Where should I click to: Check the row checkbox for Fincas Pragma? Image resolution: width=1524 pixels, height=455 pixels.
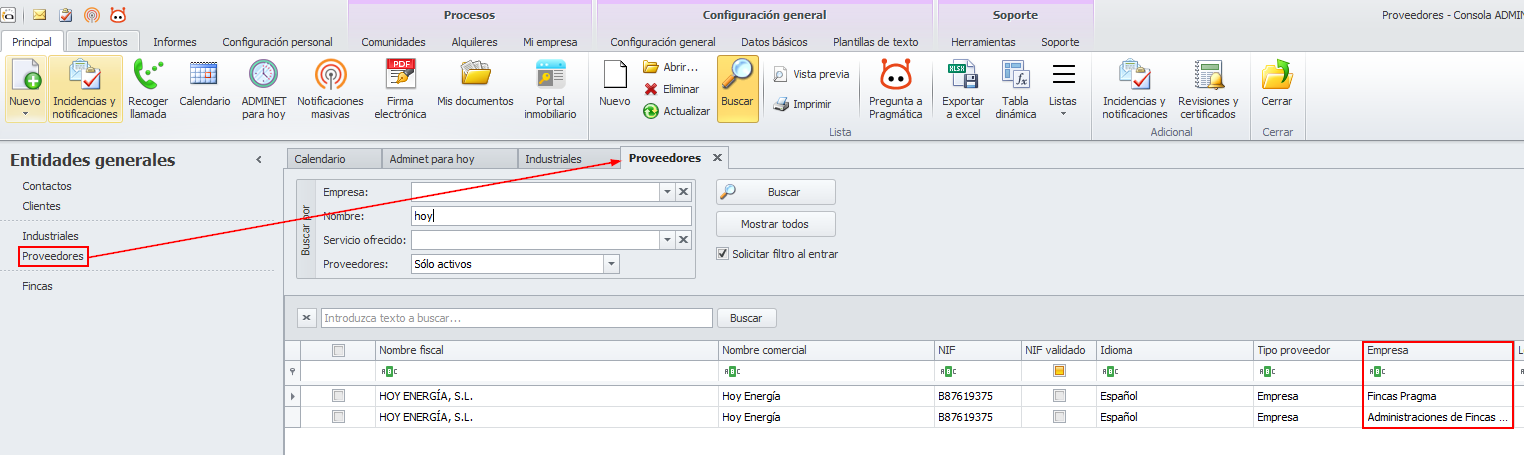coord(338,396)
